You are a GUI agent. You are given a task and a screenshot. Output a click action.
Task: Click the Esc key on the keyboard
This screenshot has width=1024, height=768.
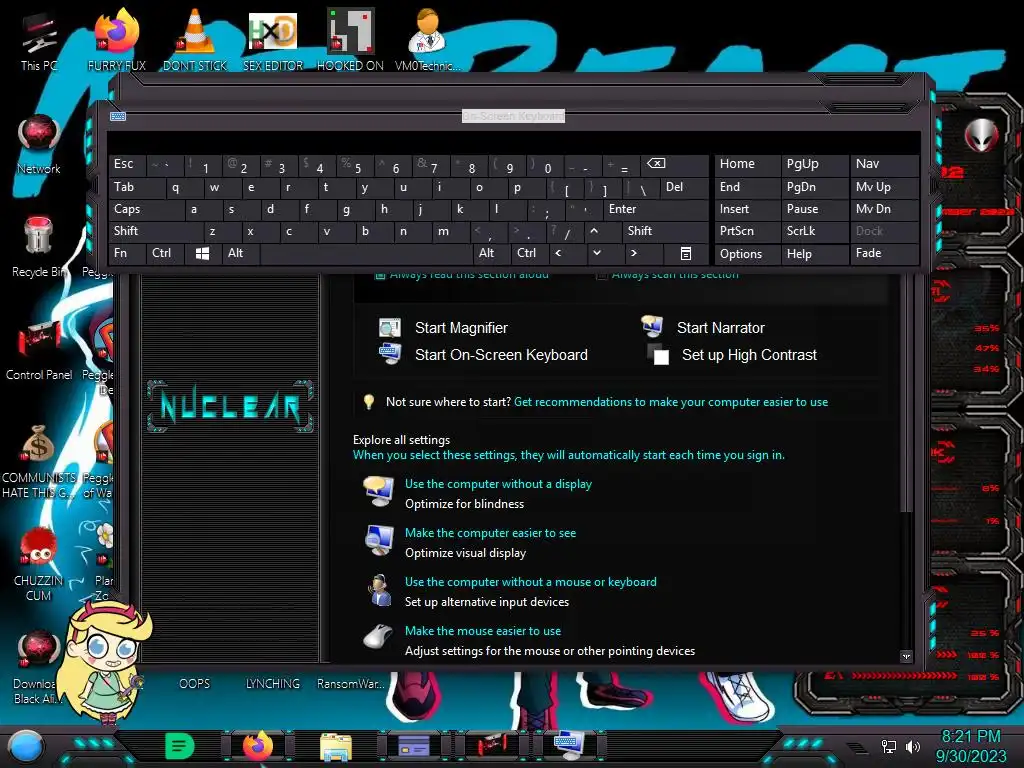(127, 164)
